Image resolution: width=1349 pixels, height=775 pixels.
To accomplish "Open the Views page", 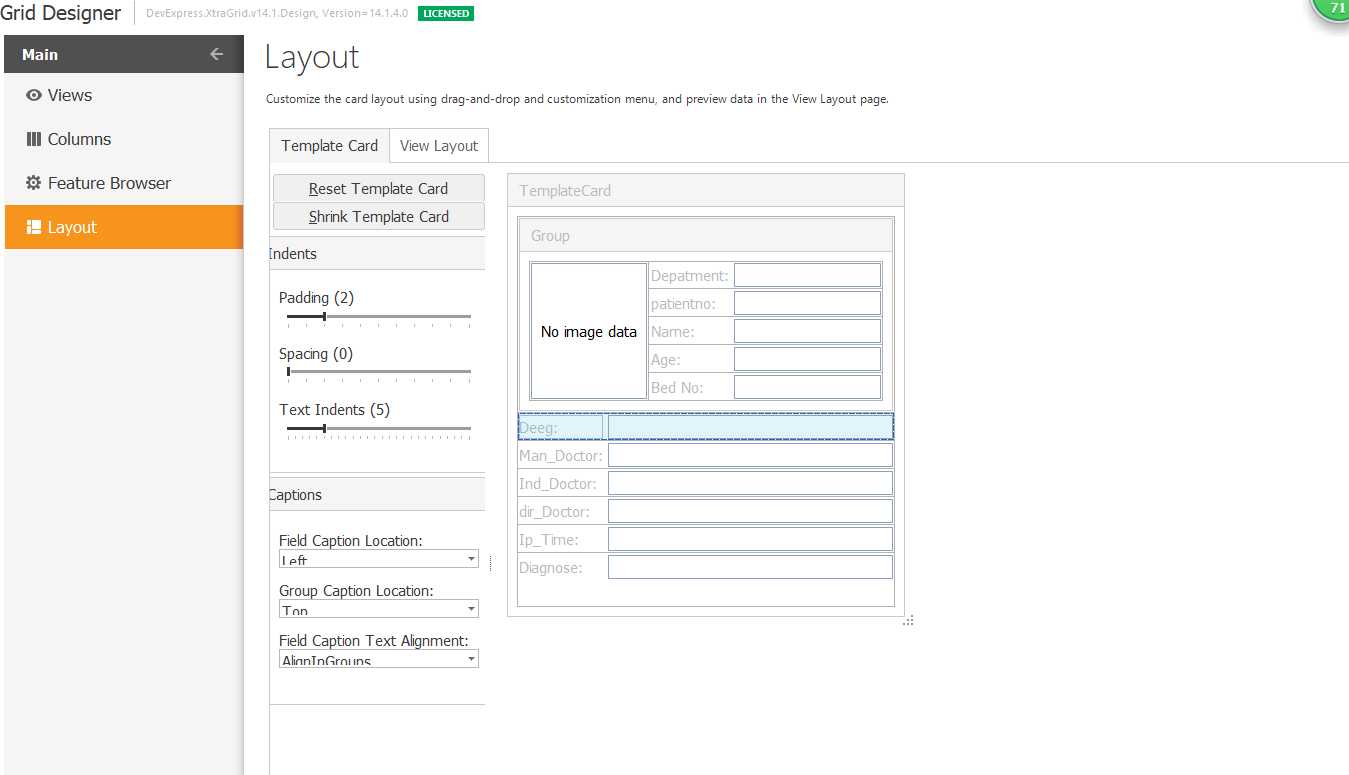I will click(x=124, y=95).
